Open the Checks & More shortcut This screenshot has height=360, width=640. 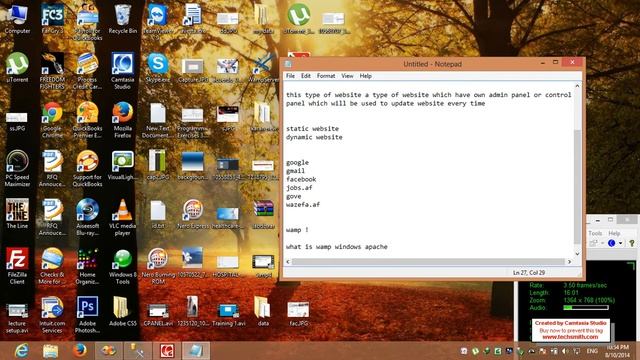click(x=52, y=266)
